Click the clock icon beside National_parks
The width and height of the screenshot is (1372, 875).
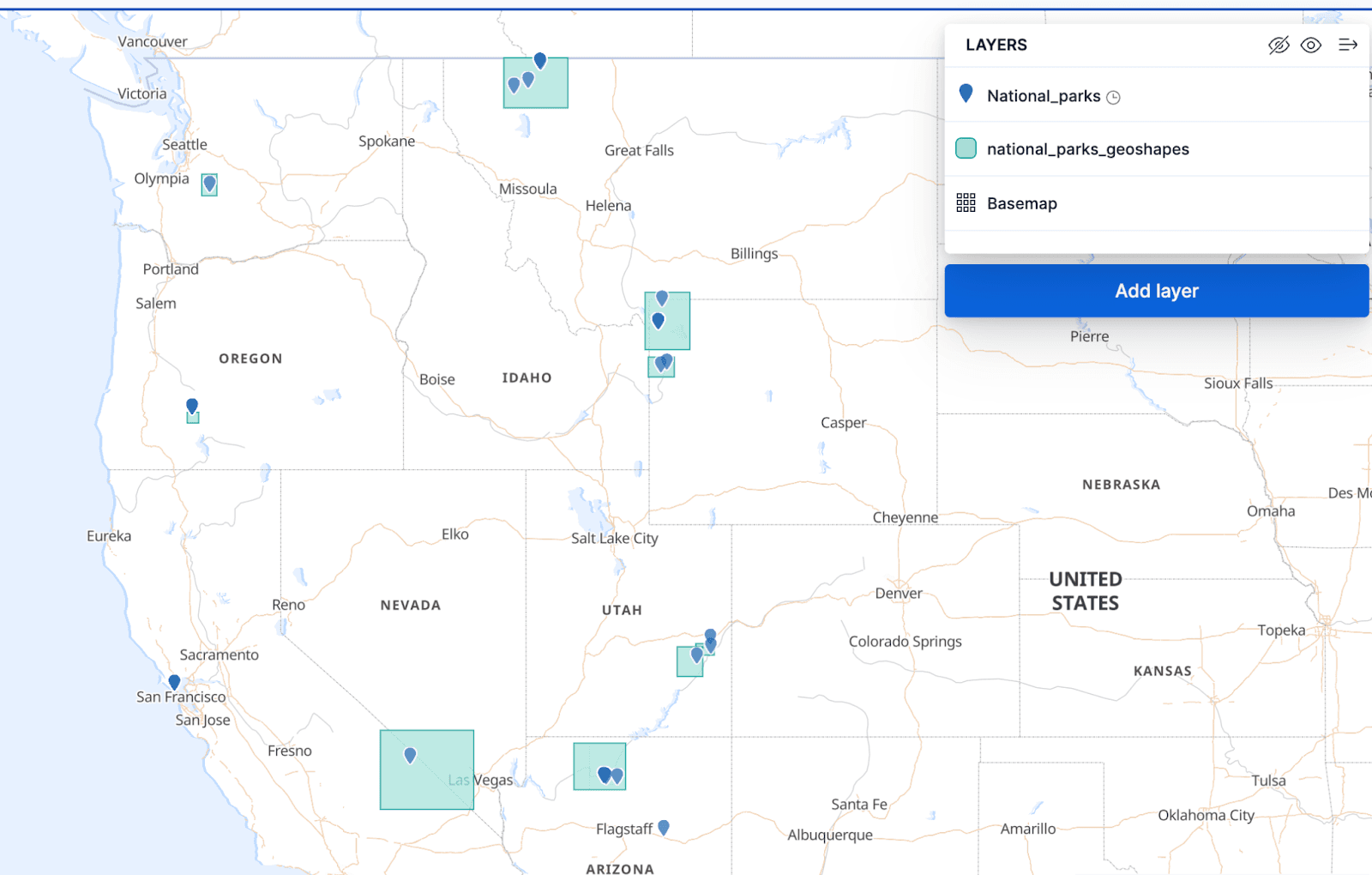click(1113, 98)
